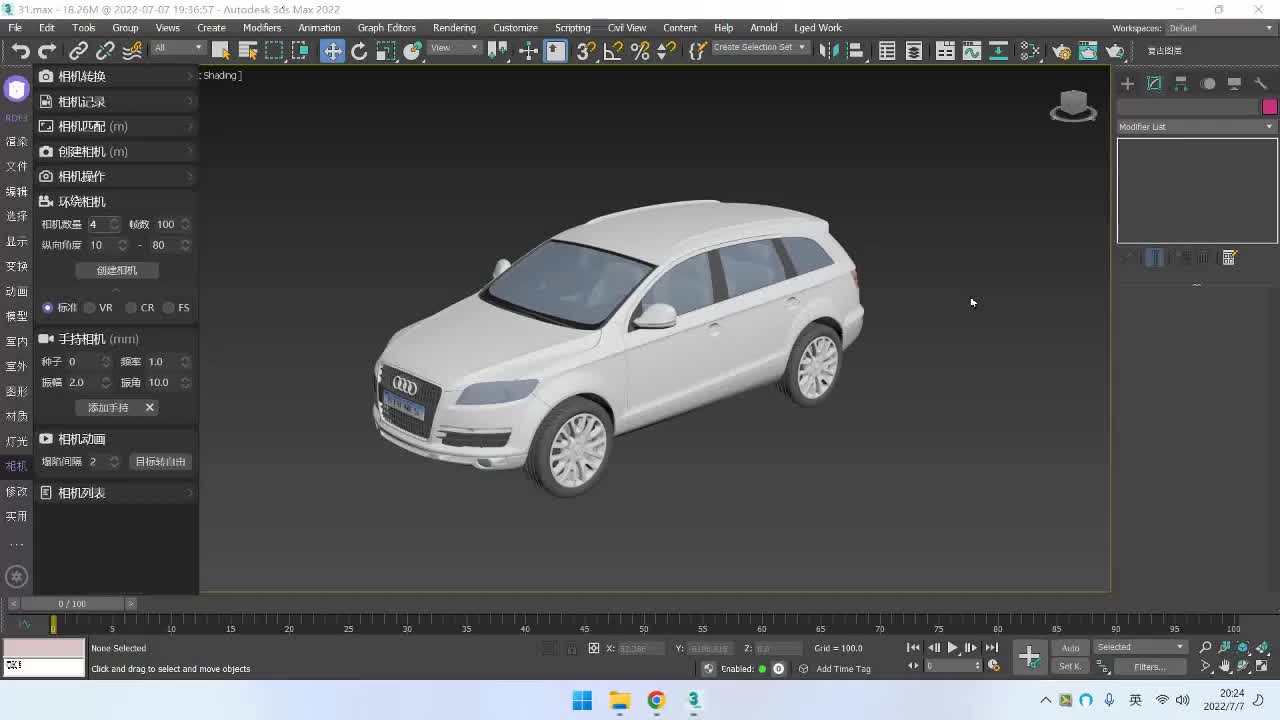1280x720 pixels.
Task: Activate the Select and Rotate tool
Action: coord(359,51)
